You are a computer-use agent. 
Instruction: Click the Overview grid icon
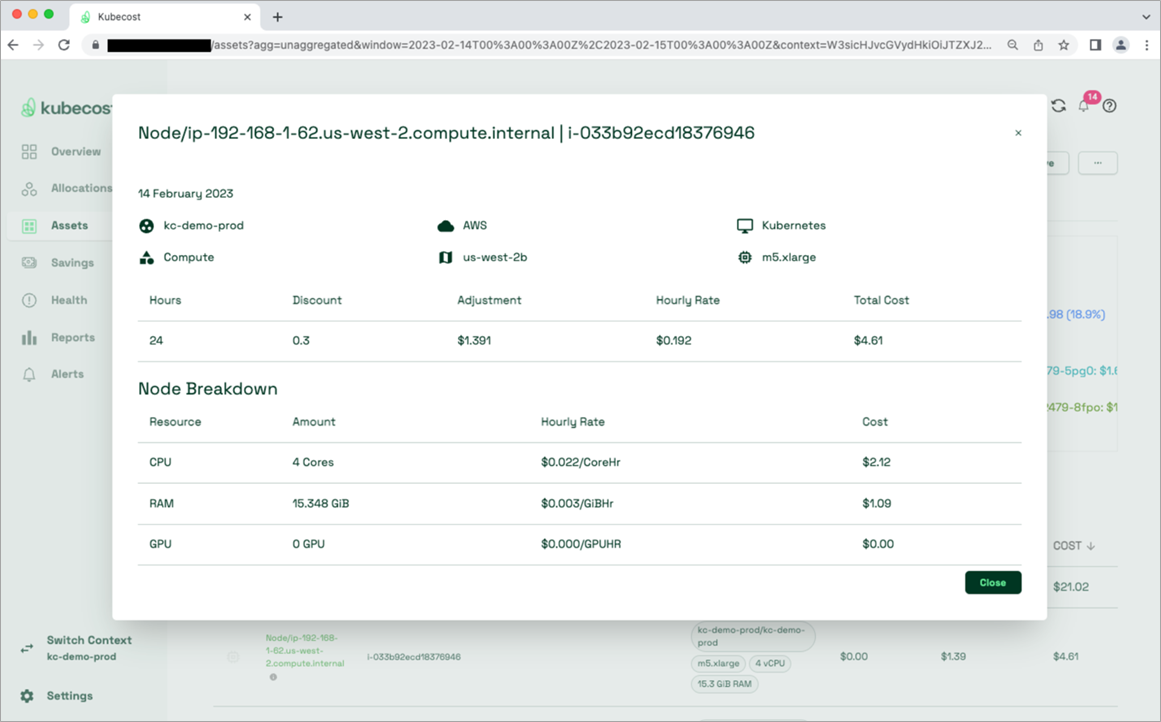tap(29, 152)
